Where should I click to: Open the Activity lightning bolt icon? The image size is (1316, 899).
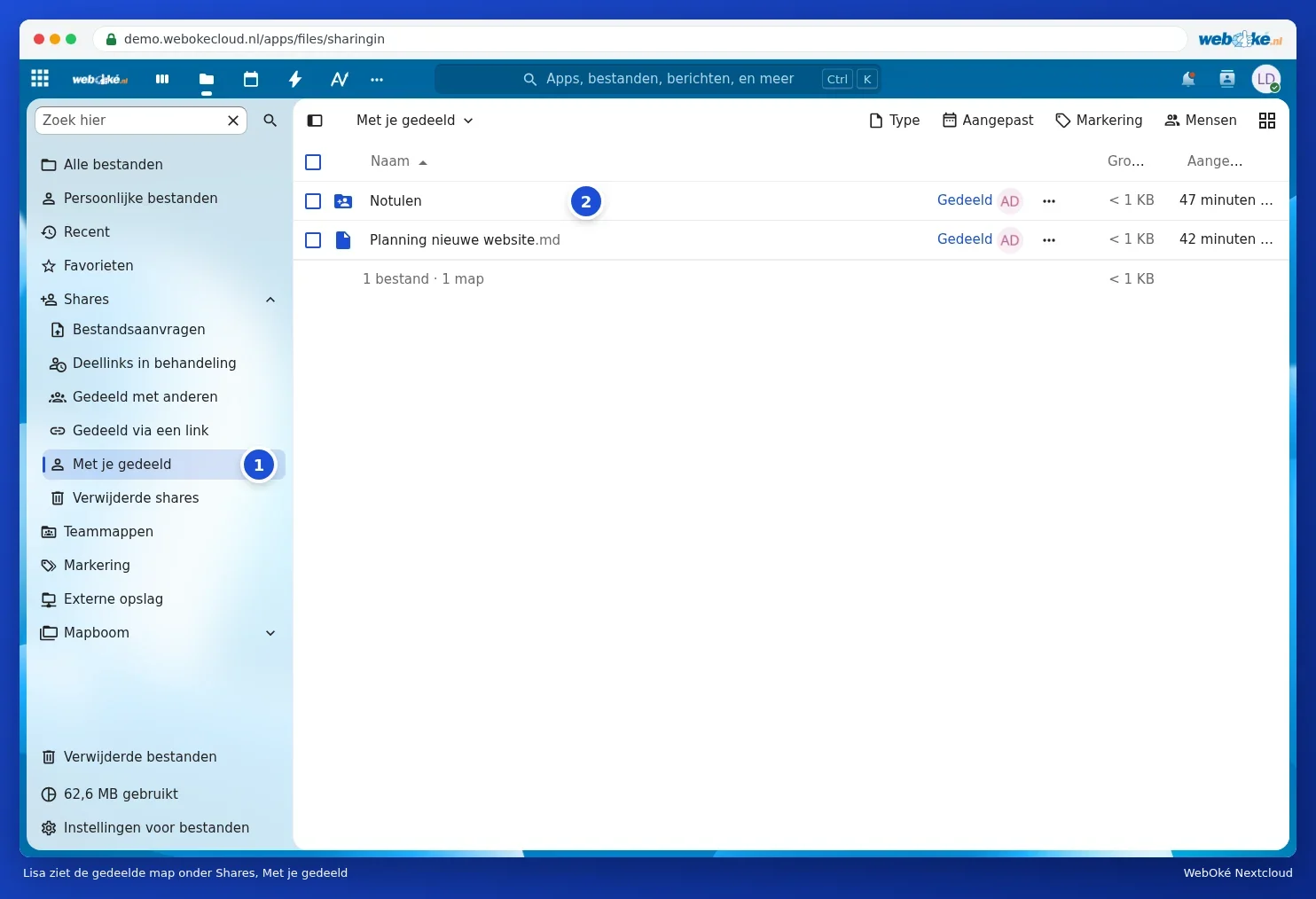[x=295, y=79]
